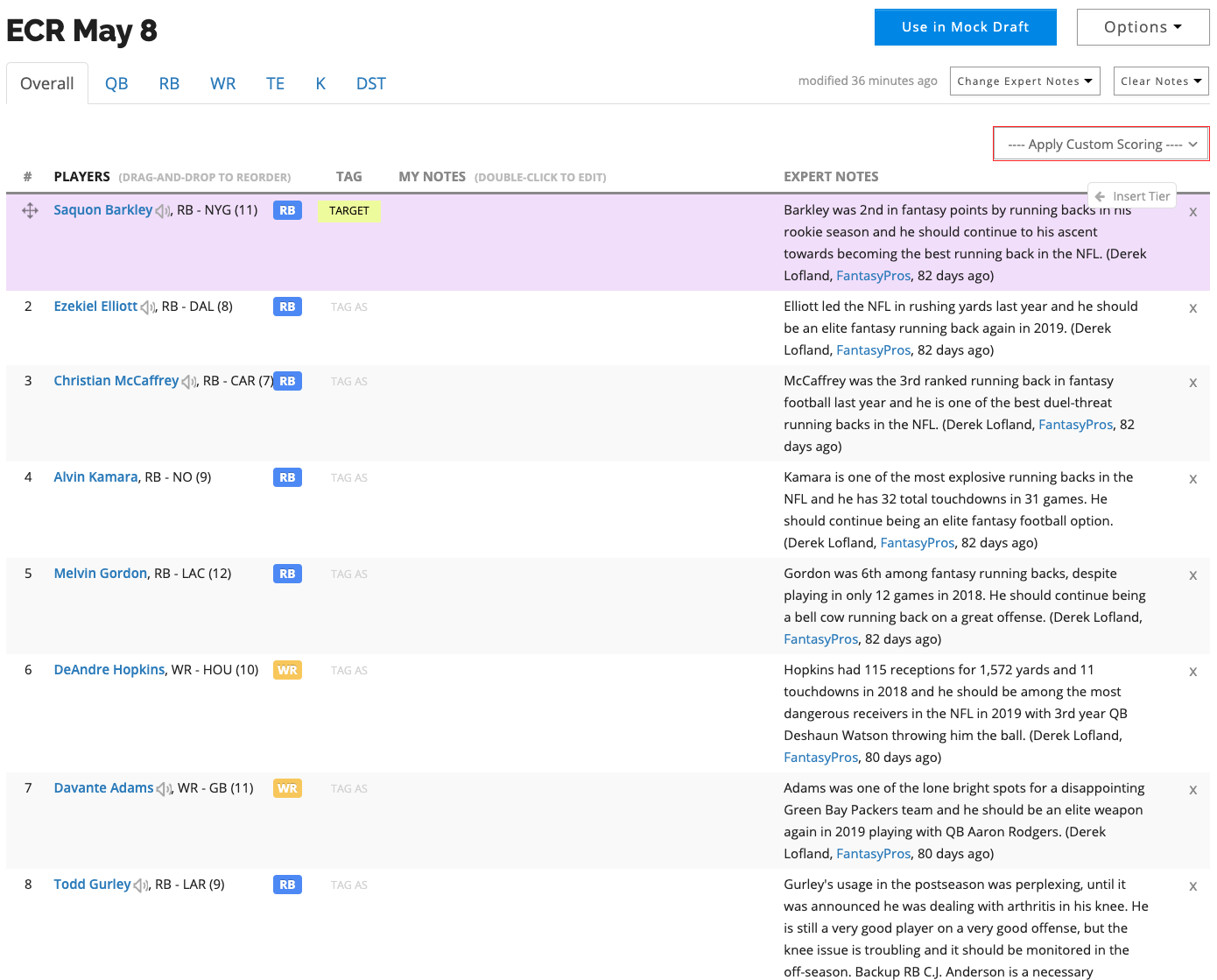Image resolution: width=1217 pixels, height=980 pixels.
Task: Open TAG AS for Melvin Gordon
Action: pyautogui.click(x=349, y=575)
